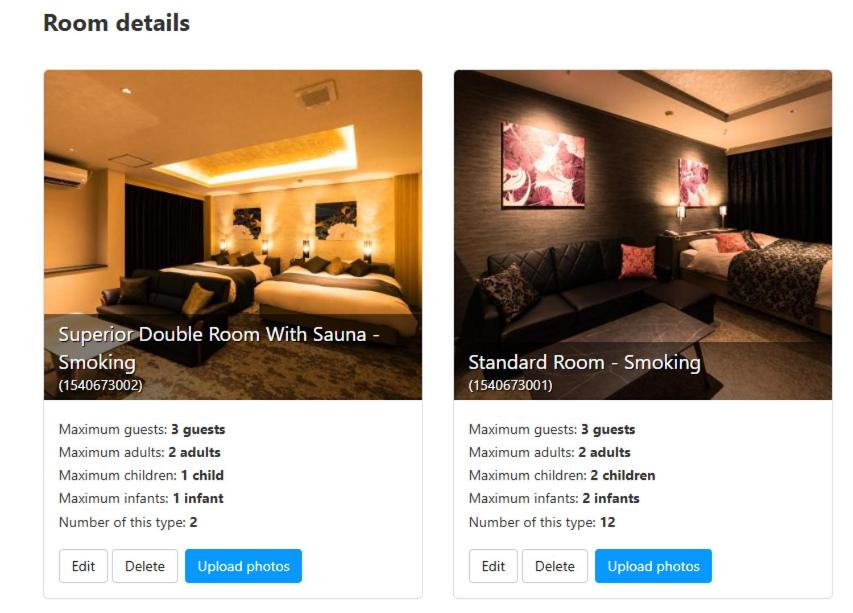Select the Superior Double Room With Sauna title

pyautogui.click(x=219, y=348)
